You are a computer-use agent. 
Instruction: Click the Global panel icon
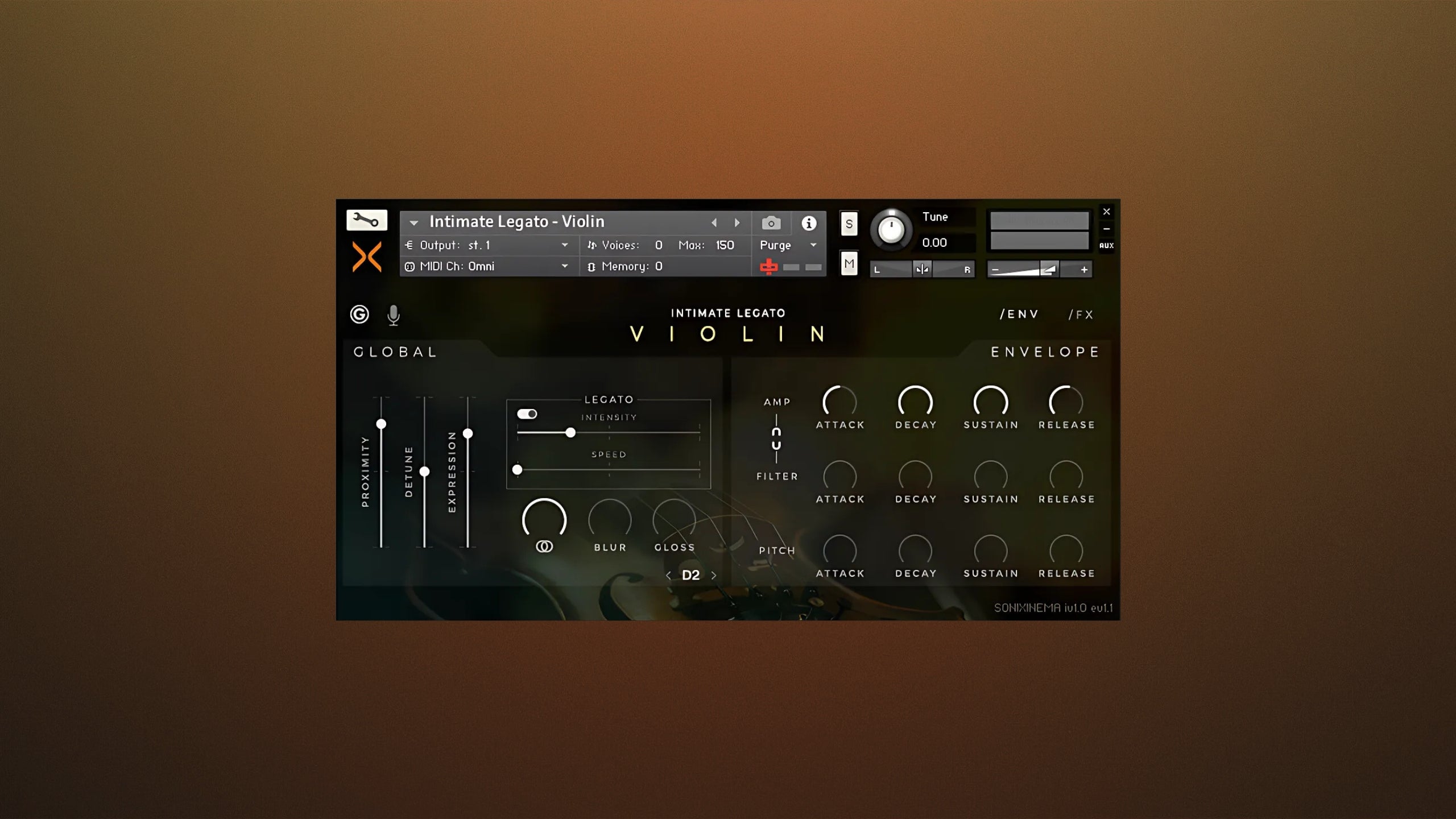pos(358,314)
